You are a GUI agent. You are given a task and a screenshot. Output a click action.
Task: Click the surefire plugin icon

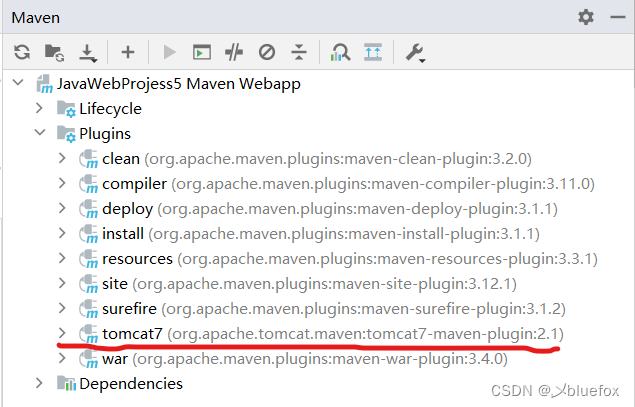(x=88, y=309)
